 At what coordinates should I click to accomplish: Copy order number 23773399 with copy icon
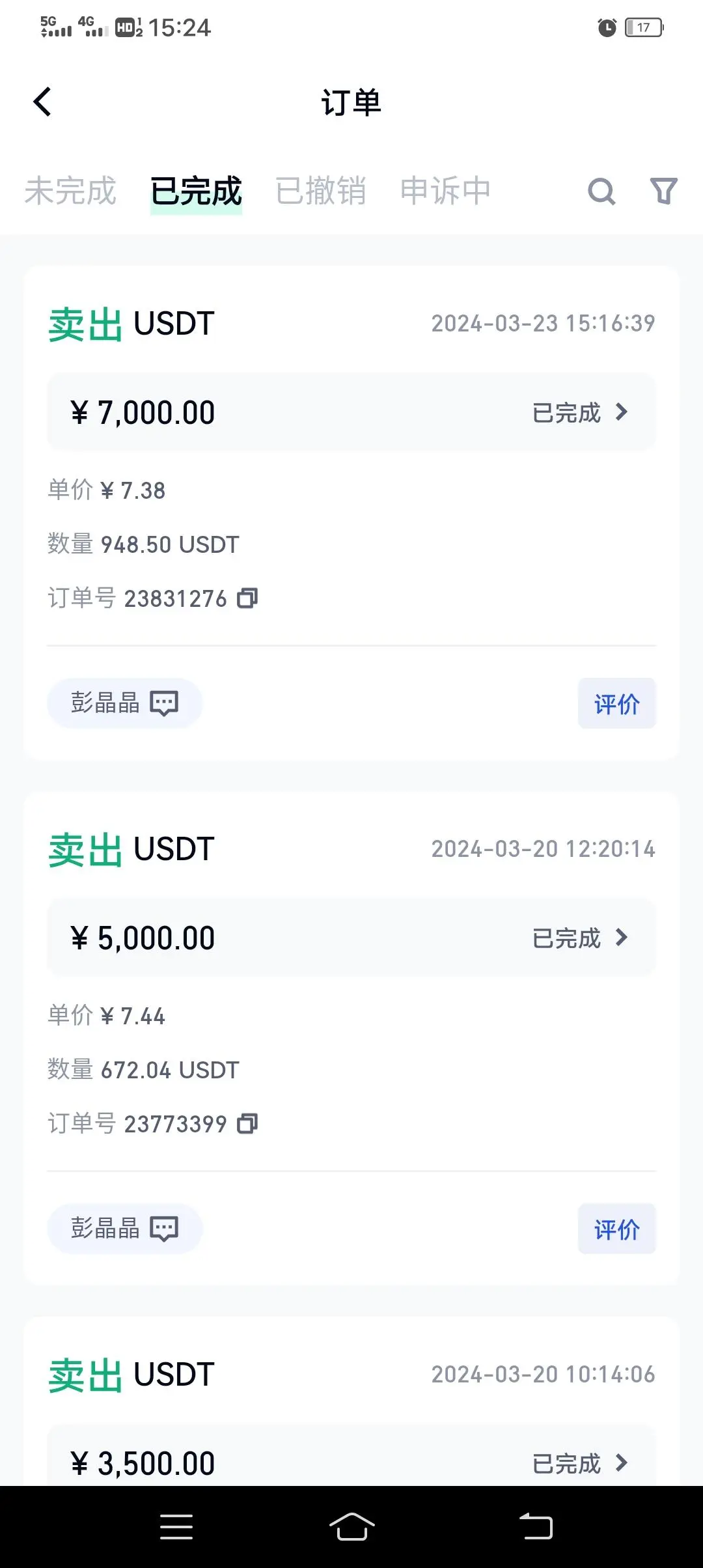[x=247, y=1123]
